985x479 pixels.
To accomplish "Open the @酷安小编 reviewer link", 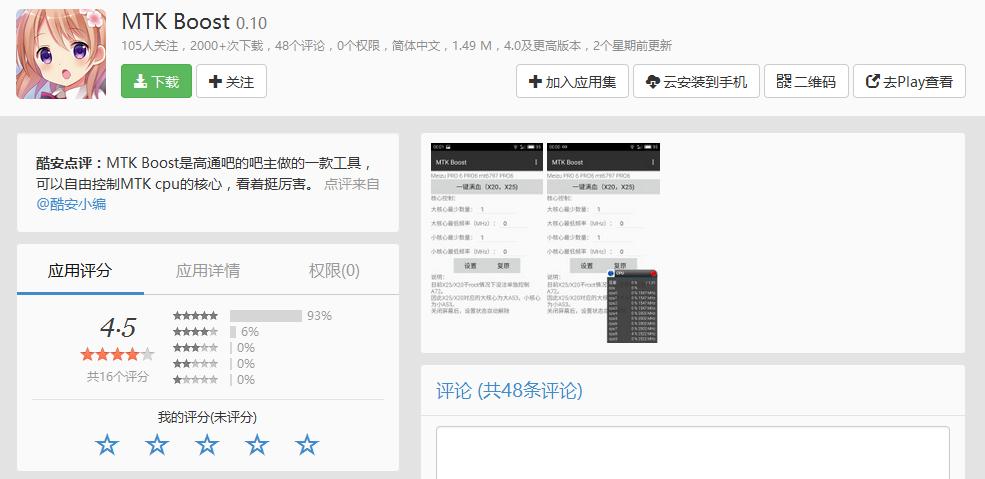I will 72,204.
